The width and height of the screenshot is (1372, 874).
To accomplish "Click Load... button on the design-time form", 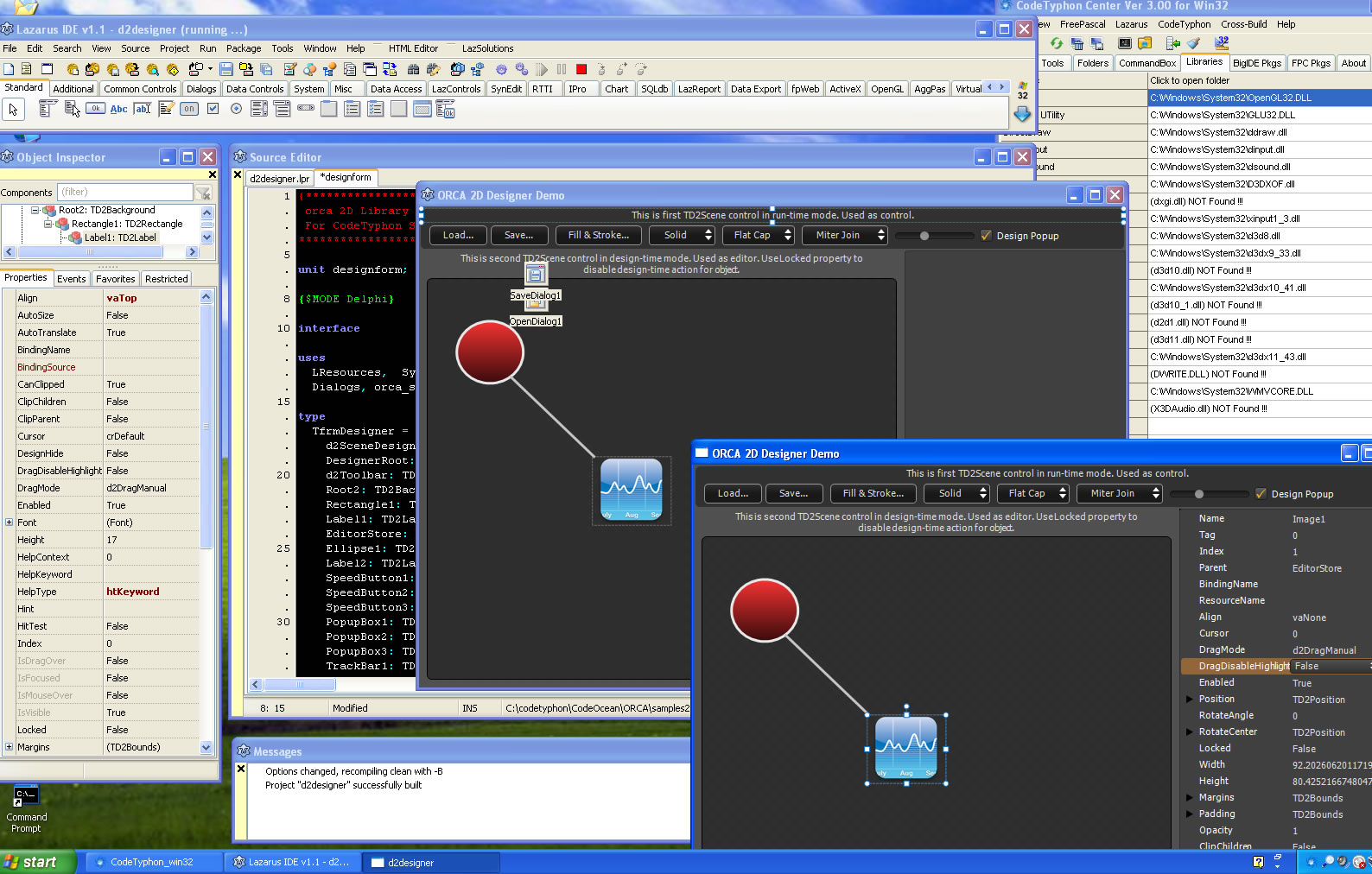I will [x=458, y=235].
